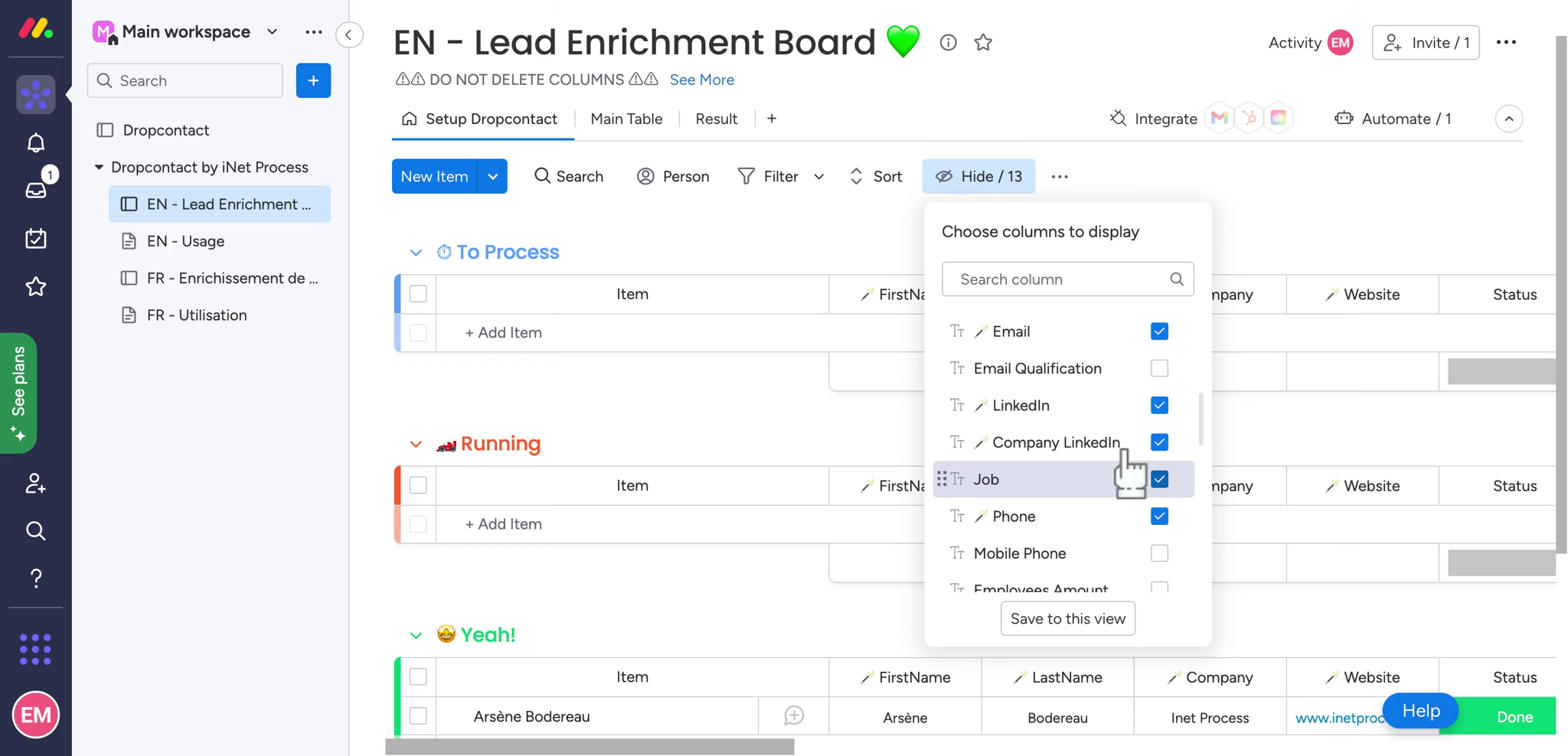Focus the sidebar Search field
Image resolution: width=1568 pixels, height=756 pixels.
(x=185, y=80)
